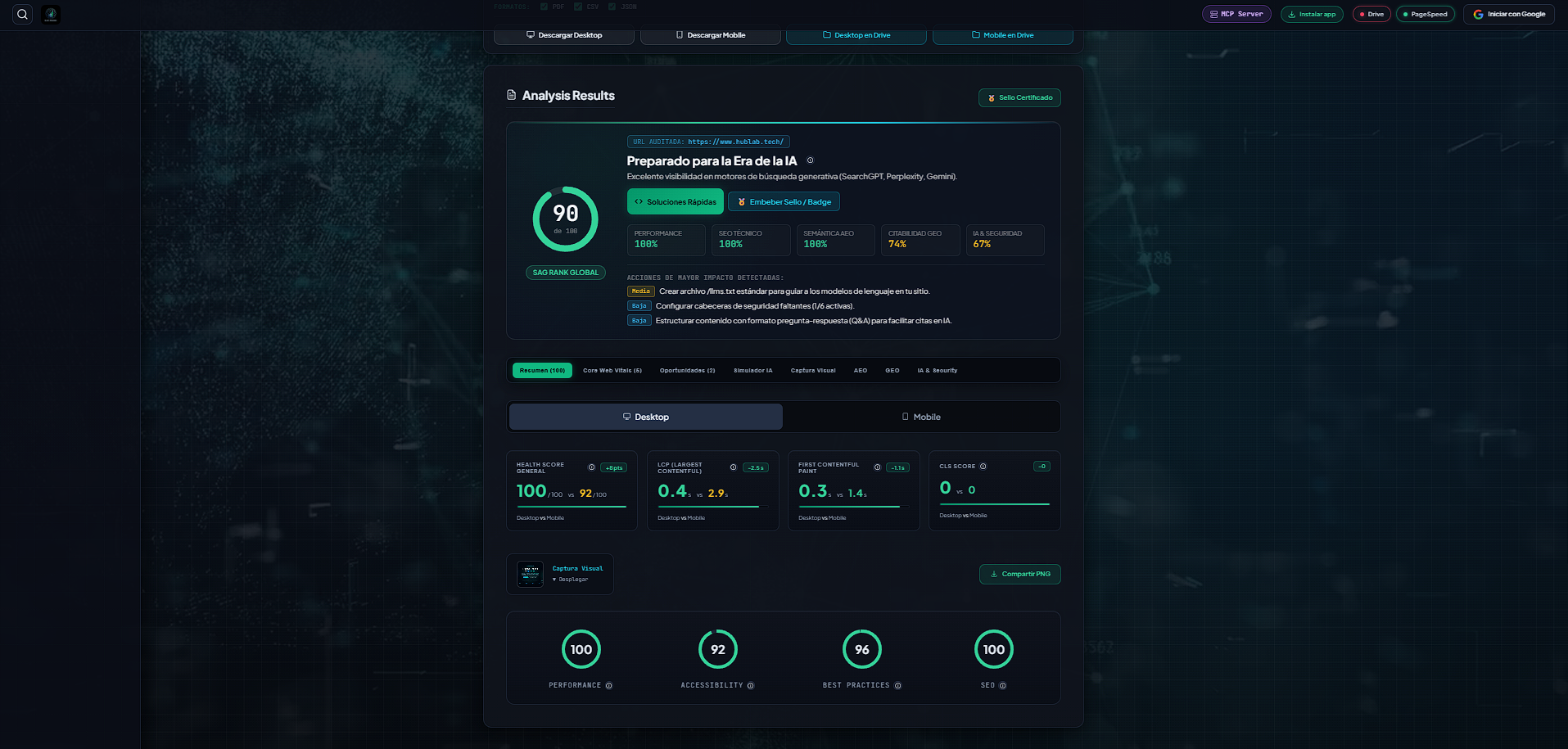
Task: Click the search magnifier icon at top left
Action: 23,14
